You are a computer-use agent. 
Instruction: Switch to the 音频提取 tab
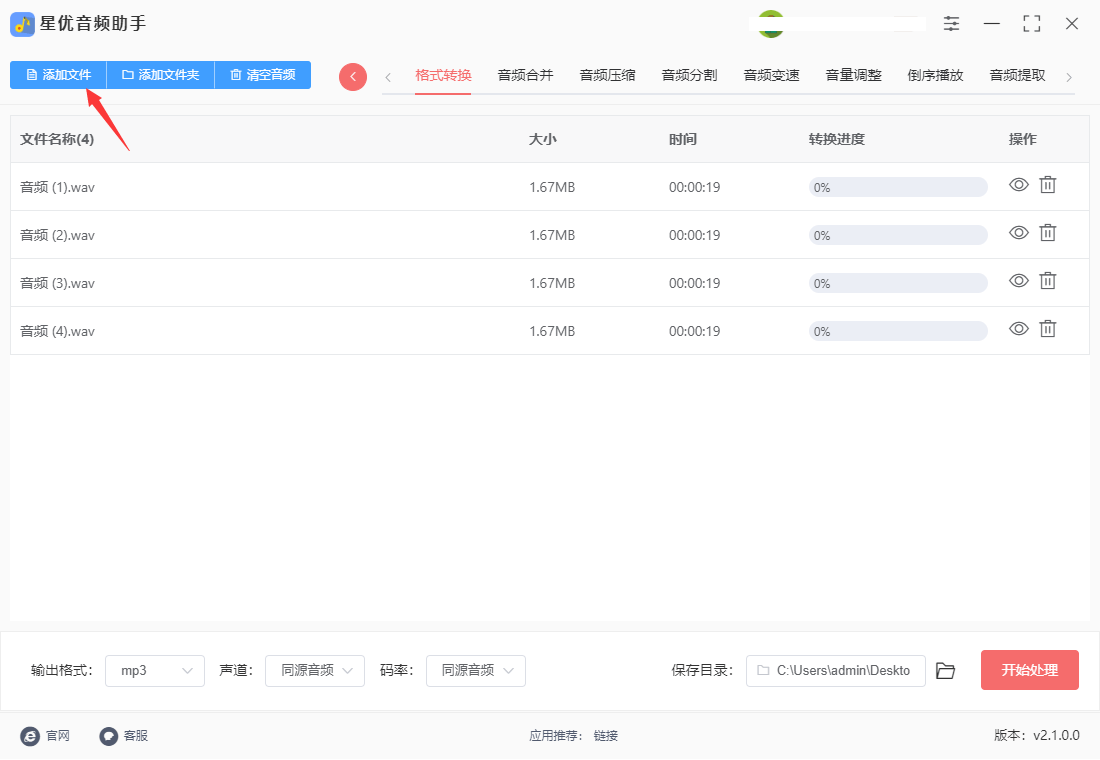[1017, 75]
